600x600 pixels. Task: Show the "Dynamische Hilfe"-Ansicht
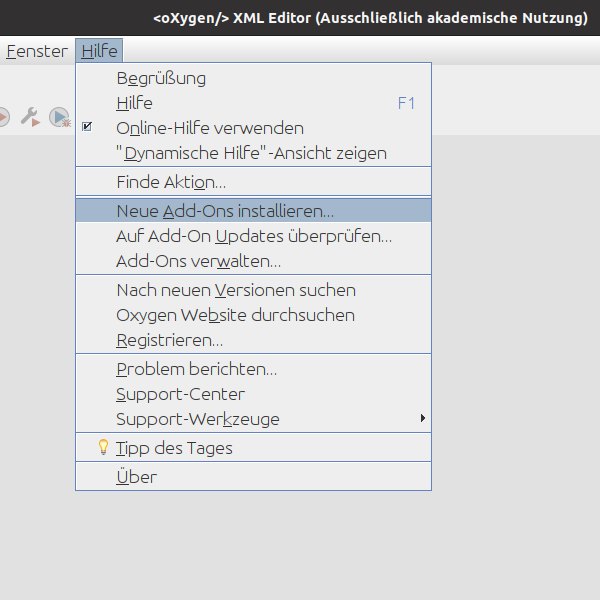point(251,153)
